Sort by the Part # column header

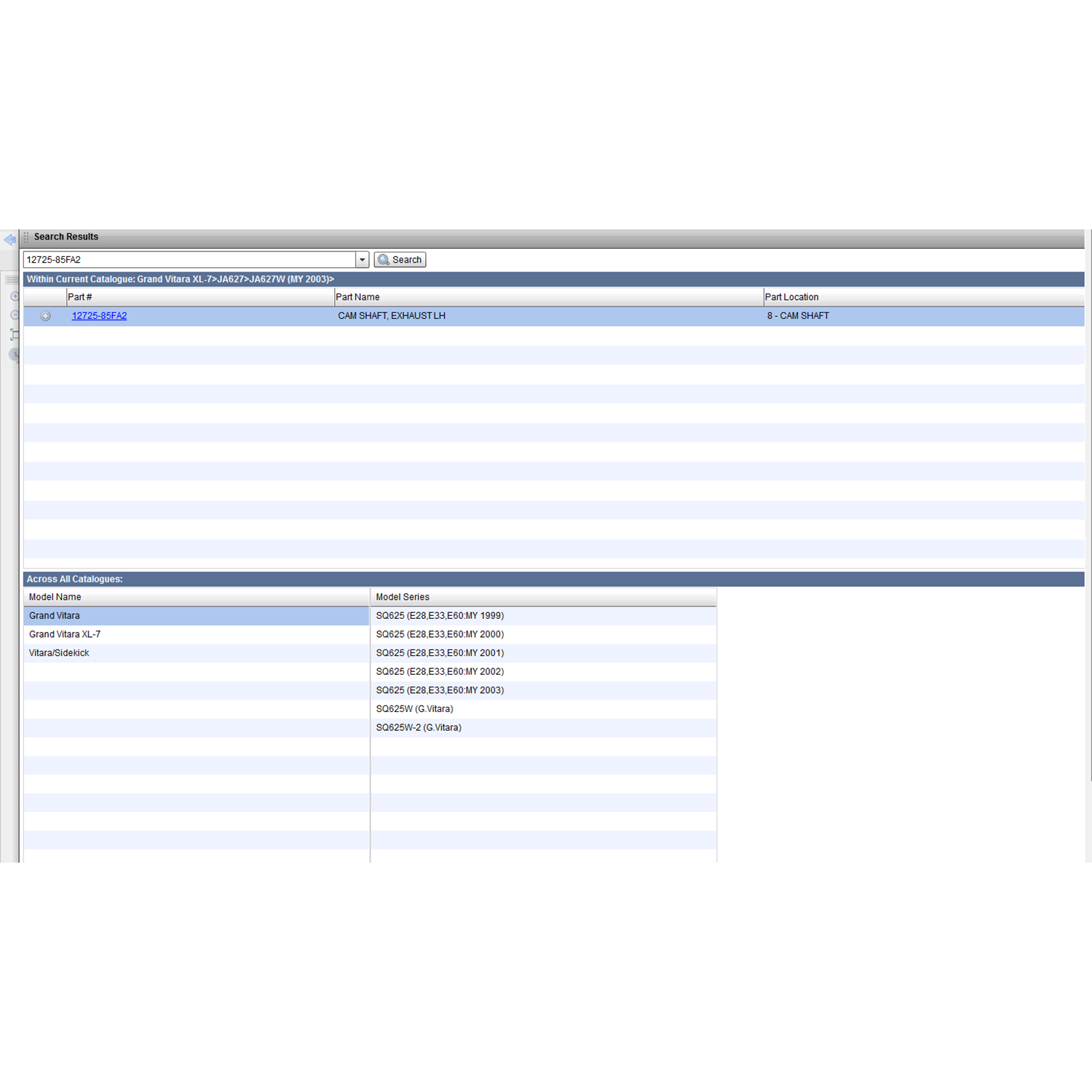click(80, 297)
